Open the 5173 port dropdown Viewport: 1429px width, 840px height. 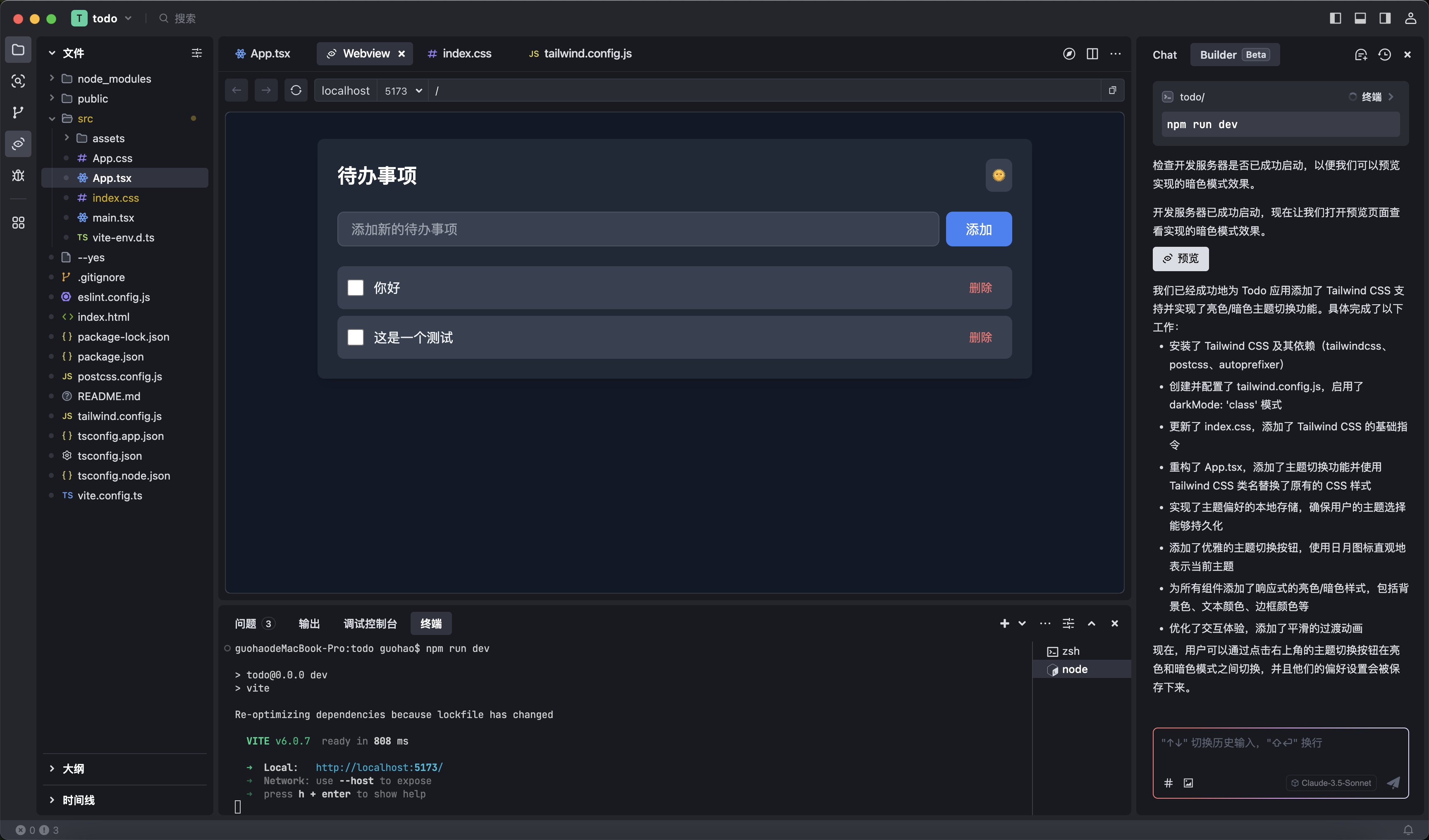(x=403, y=91)
